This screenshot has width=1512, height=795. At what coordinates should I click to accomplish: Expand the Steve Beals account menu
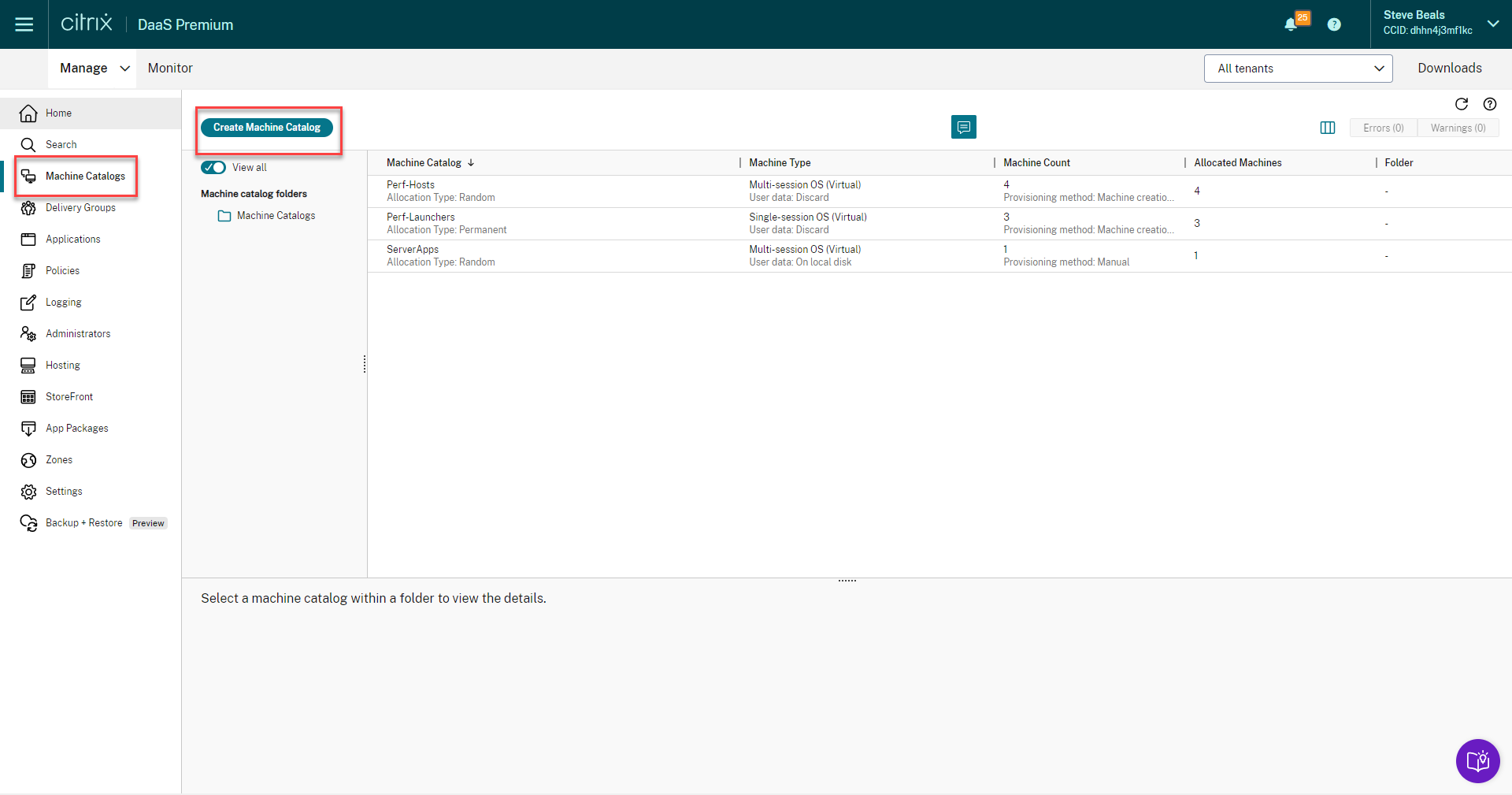[x=1492, y=24]
